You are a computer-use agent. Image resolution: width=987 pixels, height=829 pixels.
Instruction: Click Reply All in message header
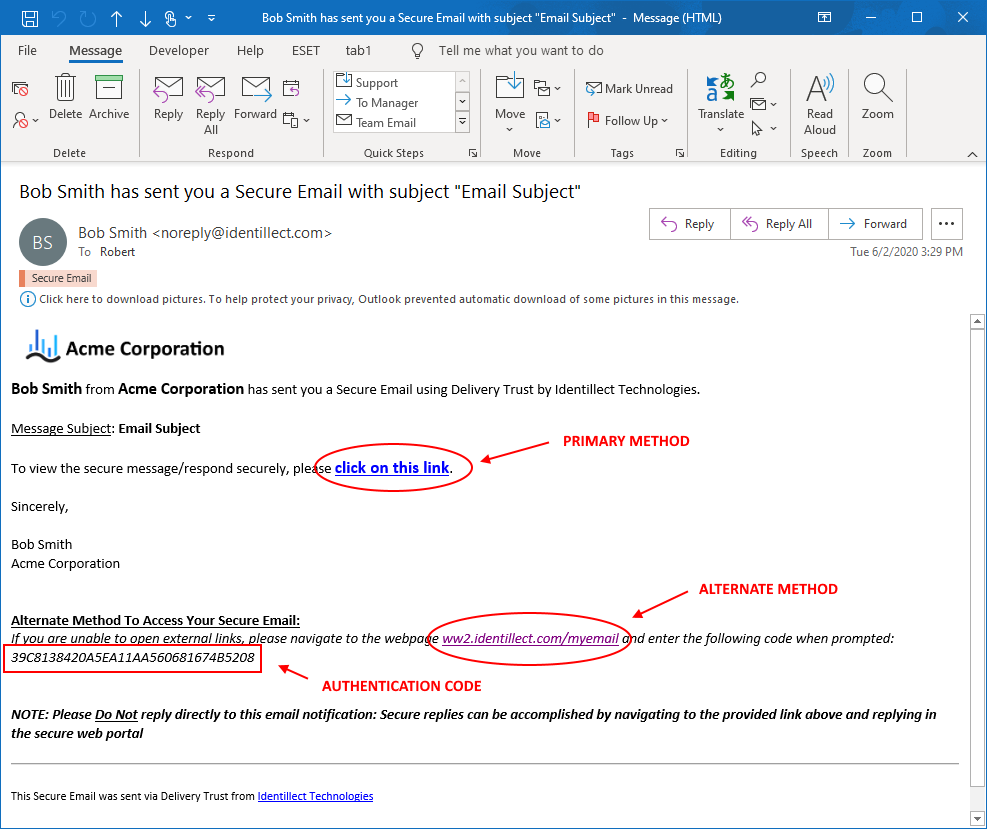779,224
